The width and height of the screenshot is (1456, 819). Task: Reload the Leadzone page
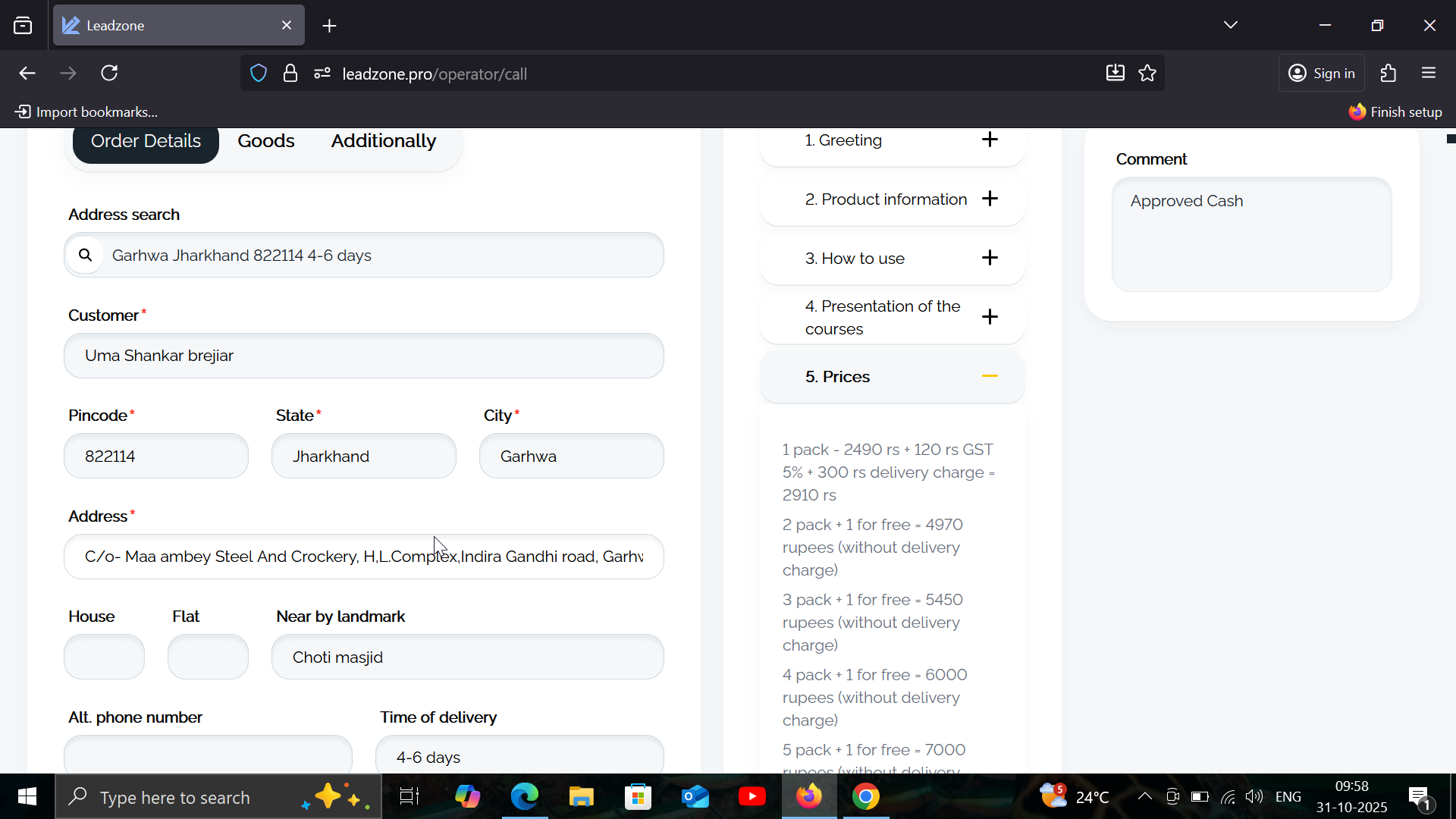point(109,74)
